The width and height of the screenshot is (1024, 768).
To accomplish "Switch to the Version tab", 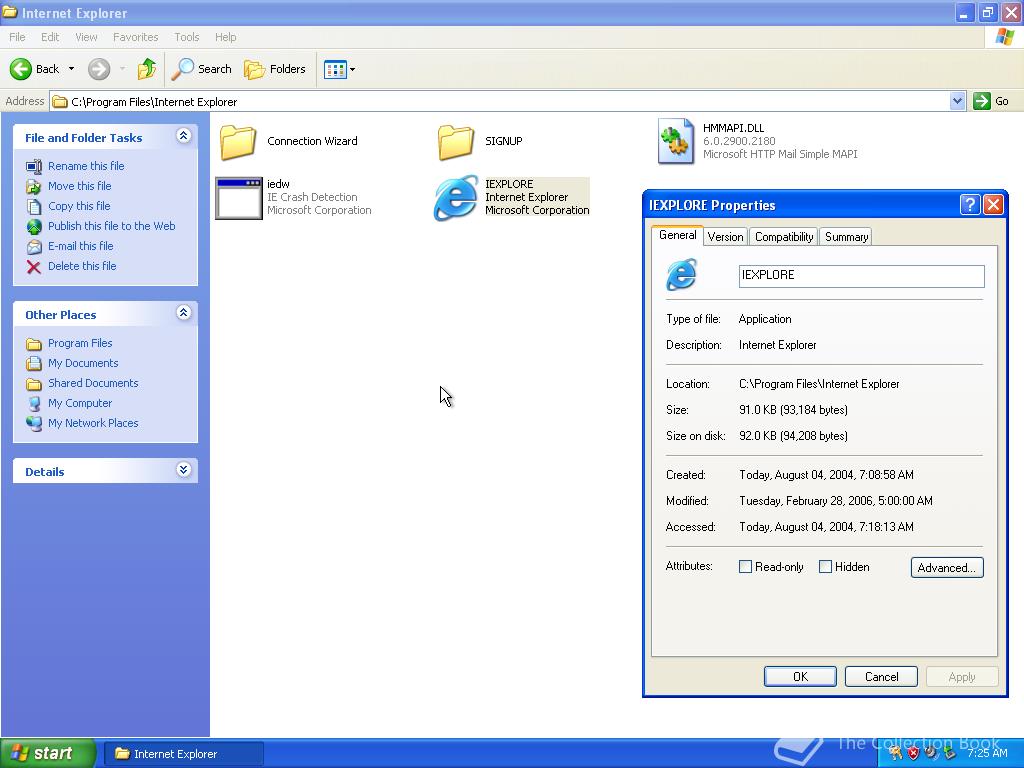I will pos(726,237).
